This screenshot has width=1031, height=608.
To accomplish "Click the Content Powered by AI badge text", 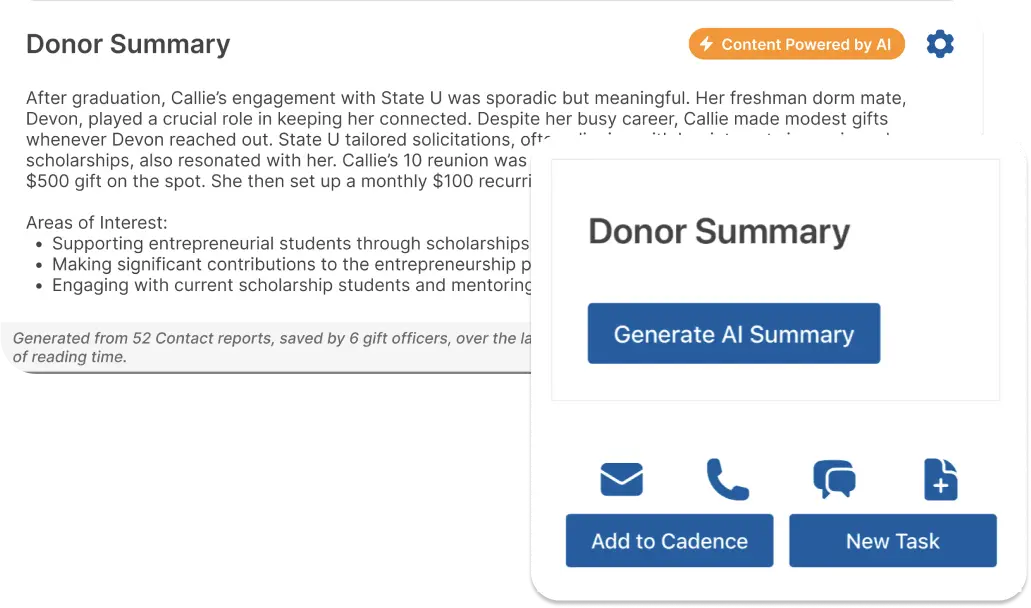I will (805, 44).
